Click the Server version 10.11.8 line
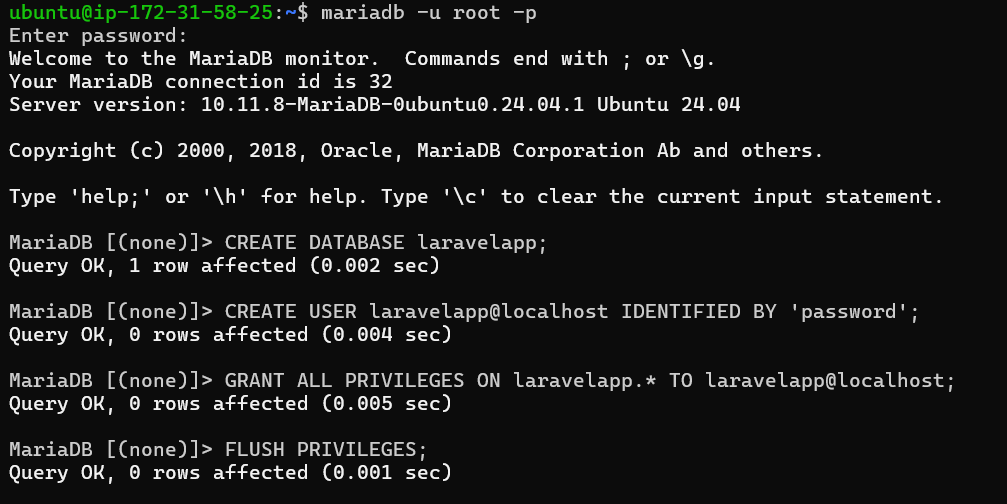The height and width of the screenshot is (504, 1007). pyautogui.click(x=374, y=105)
